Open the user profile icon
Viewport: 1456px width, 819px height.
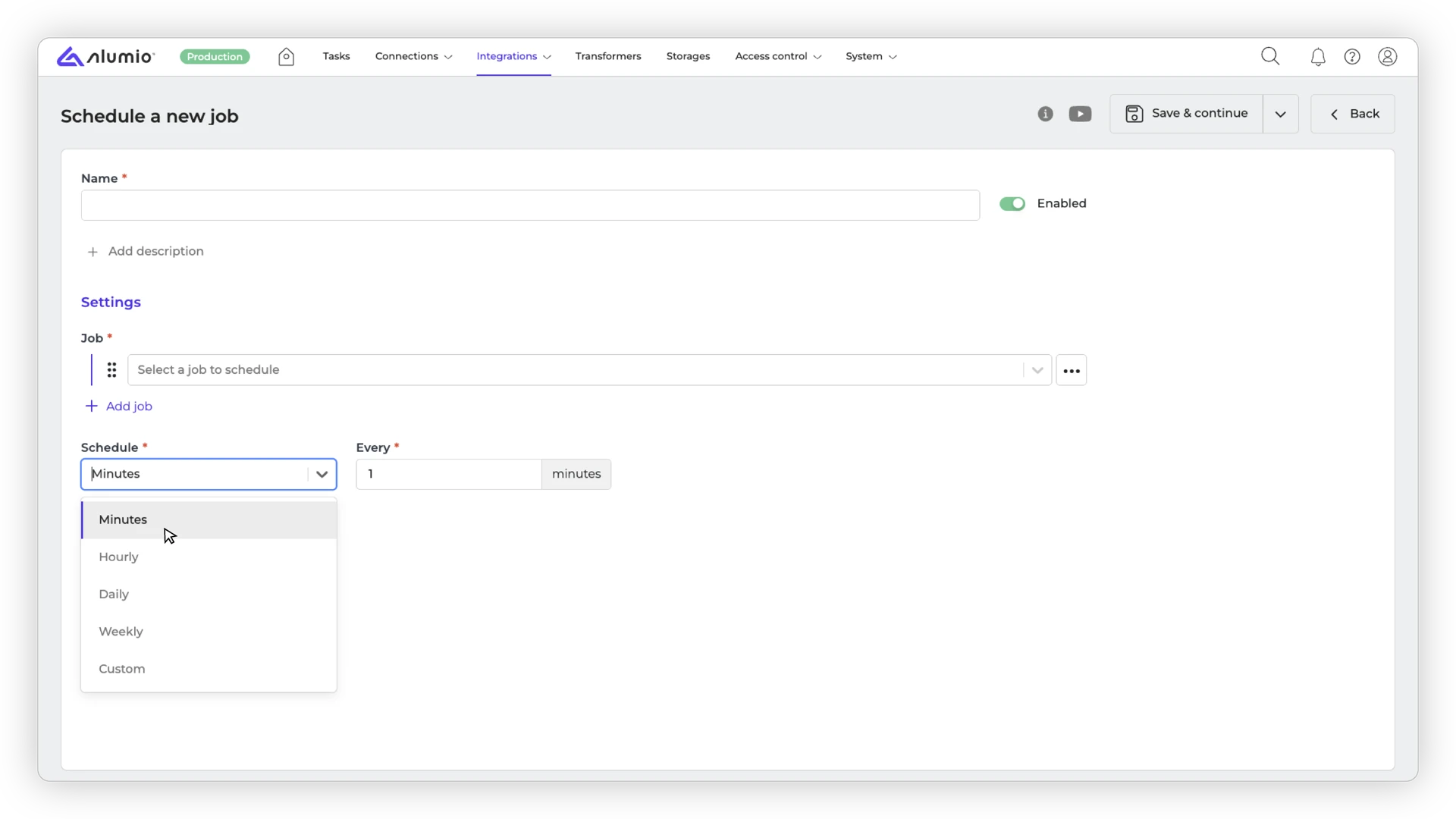coord(1387,57)
